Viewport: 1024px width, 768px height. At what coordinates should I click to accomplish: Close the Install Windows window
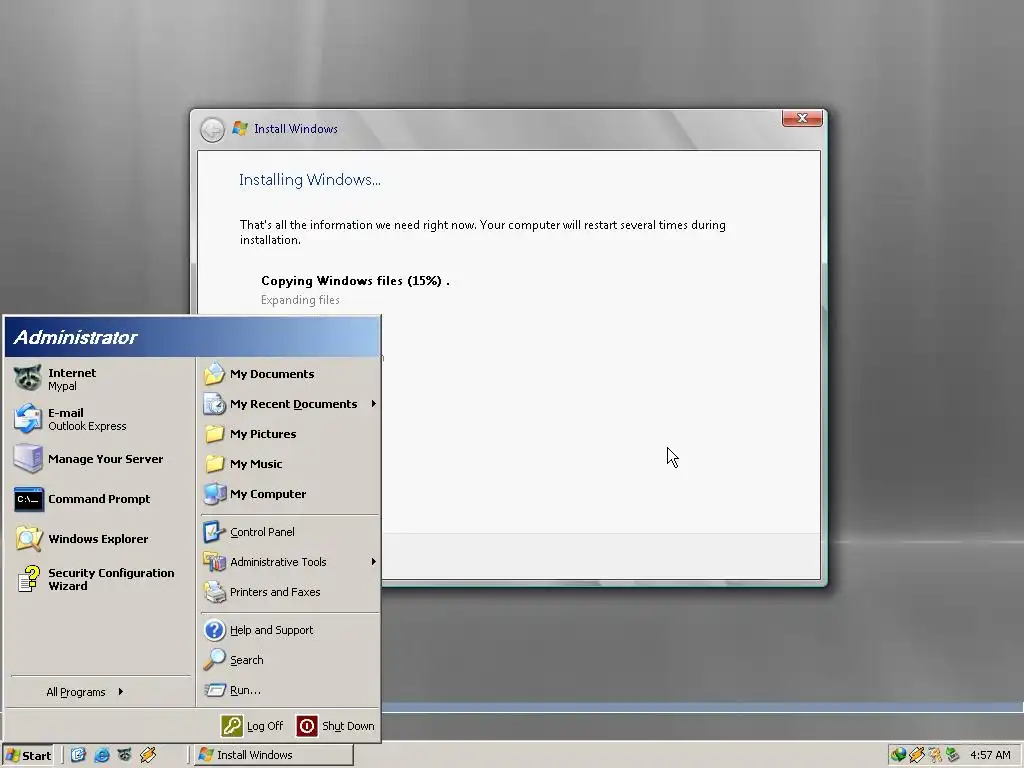[802, 118]
